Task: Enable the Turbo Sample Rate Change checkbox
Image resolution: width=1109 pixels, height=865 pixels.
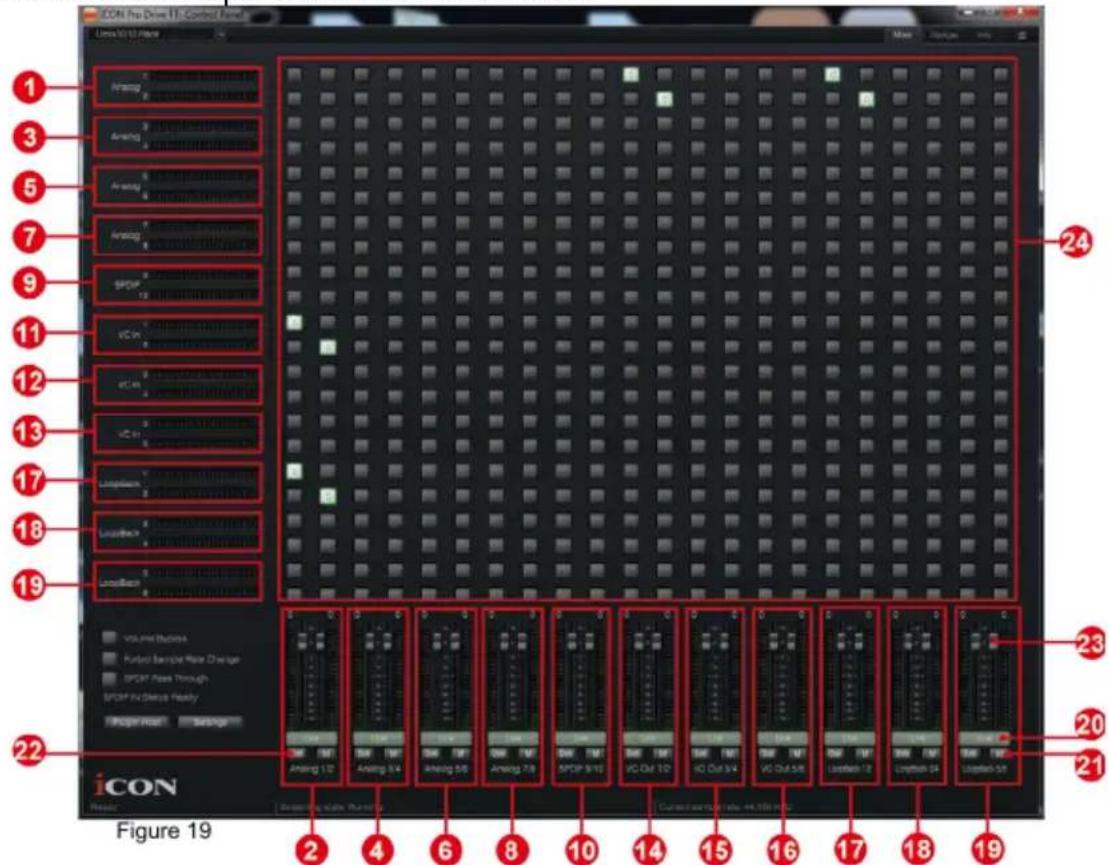Action: 109,658
